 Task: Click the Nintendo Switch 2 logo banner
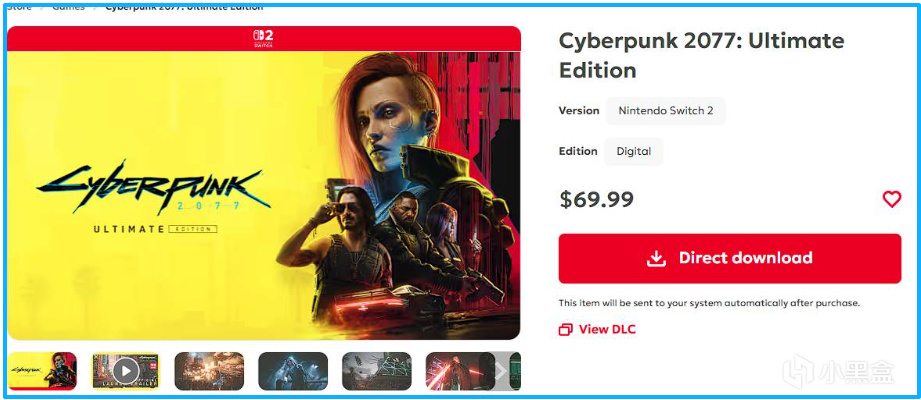pos(264,39)
